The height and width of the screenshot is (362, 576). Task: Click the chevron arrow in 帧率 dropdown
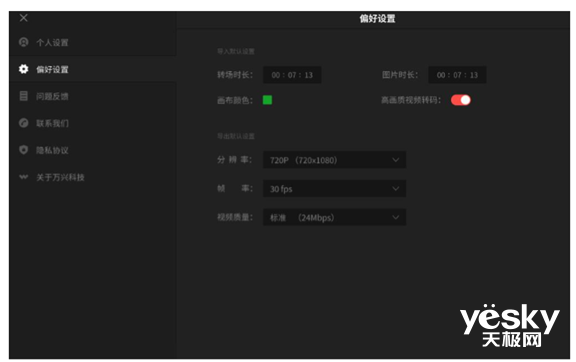tap(396, 189)
